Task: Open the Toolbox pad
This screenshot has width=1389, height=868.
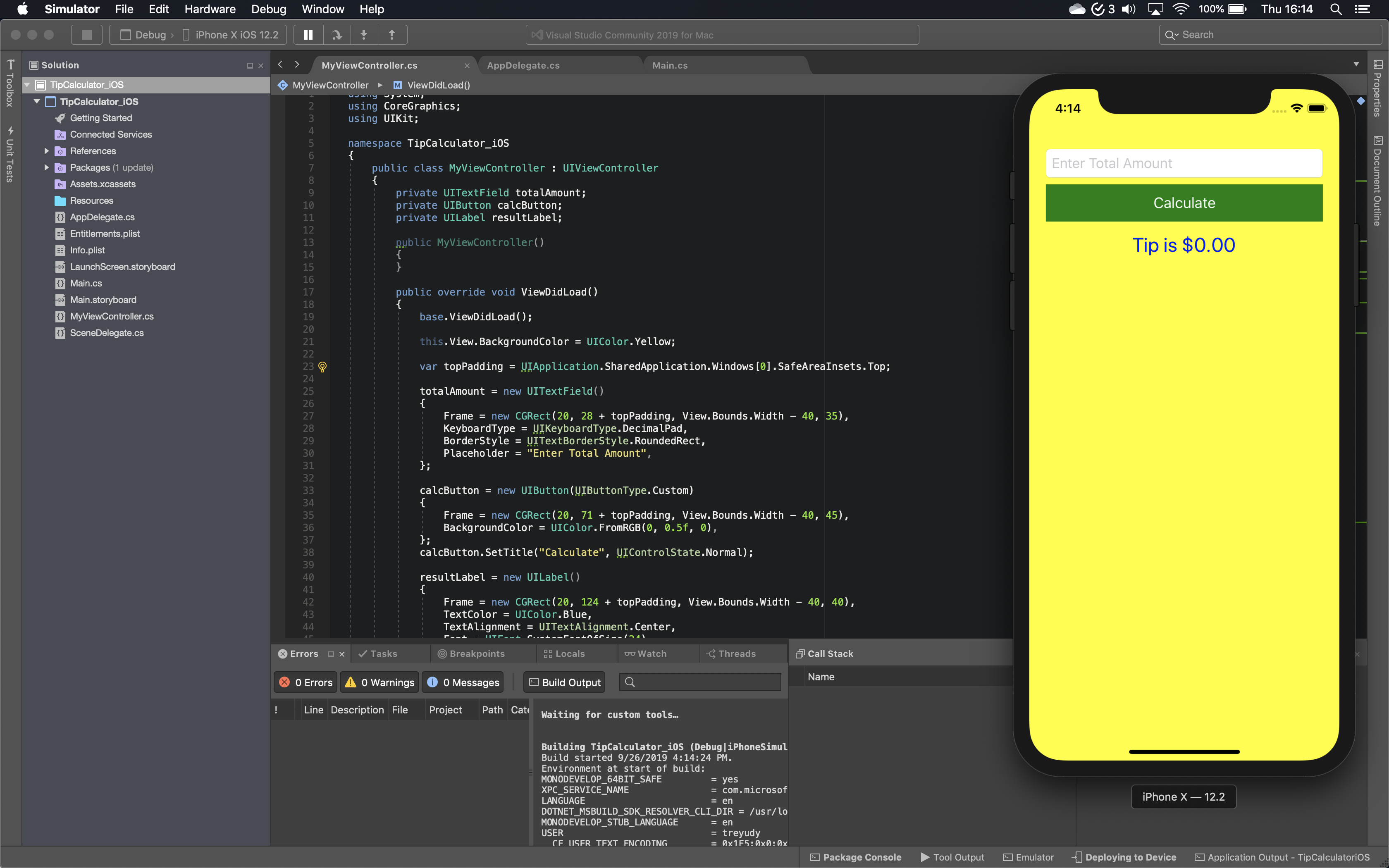Action: [x=10, y=80]
